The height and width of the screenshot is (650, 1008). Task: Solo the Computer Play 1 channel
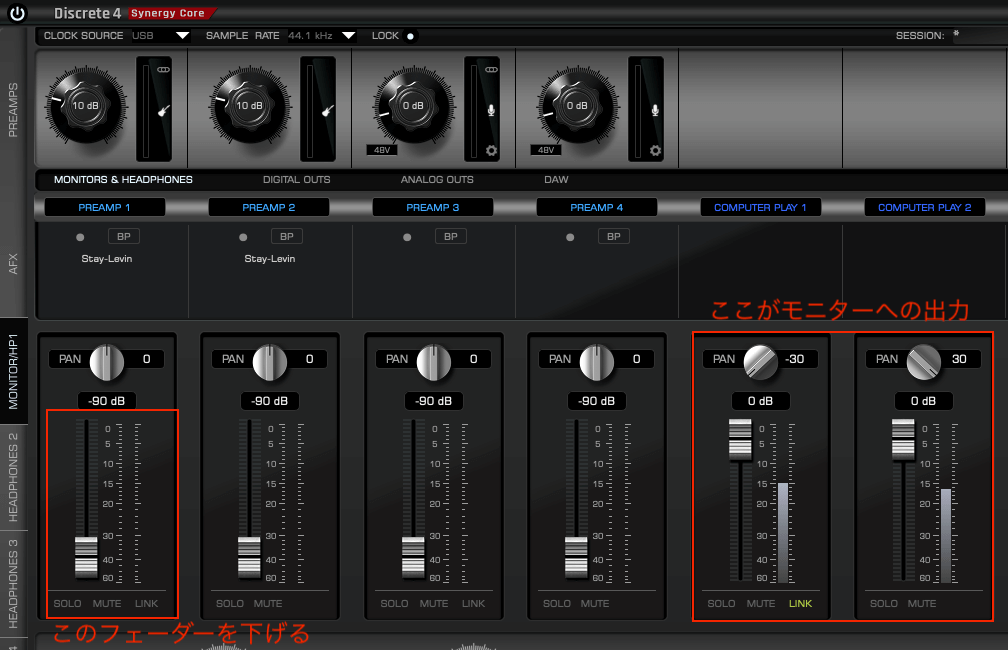pos(721,604)
